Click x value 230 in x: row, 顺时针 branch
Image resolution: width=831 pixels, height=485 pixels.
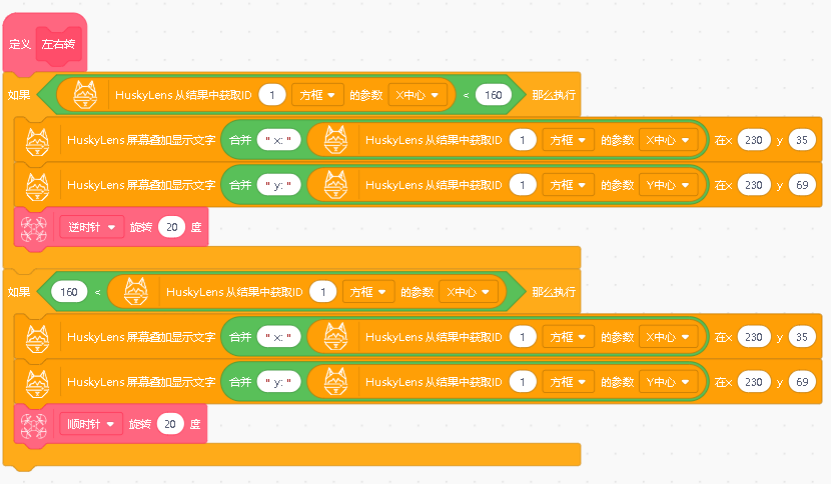pyautogui.click(x=754, y=337)
